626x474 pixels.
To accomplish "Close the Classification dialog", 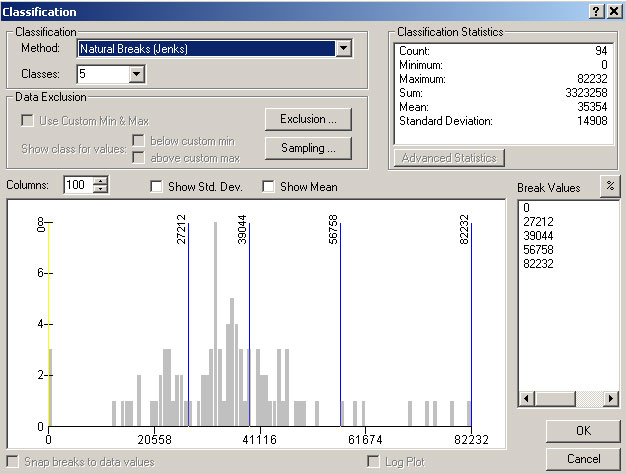I will pos(614,12).
